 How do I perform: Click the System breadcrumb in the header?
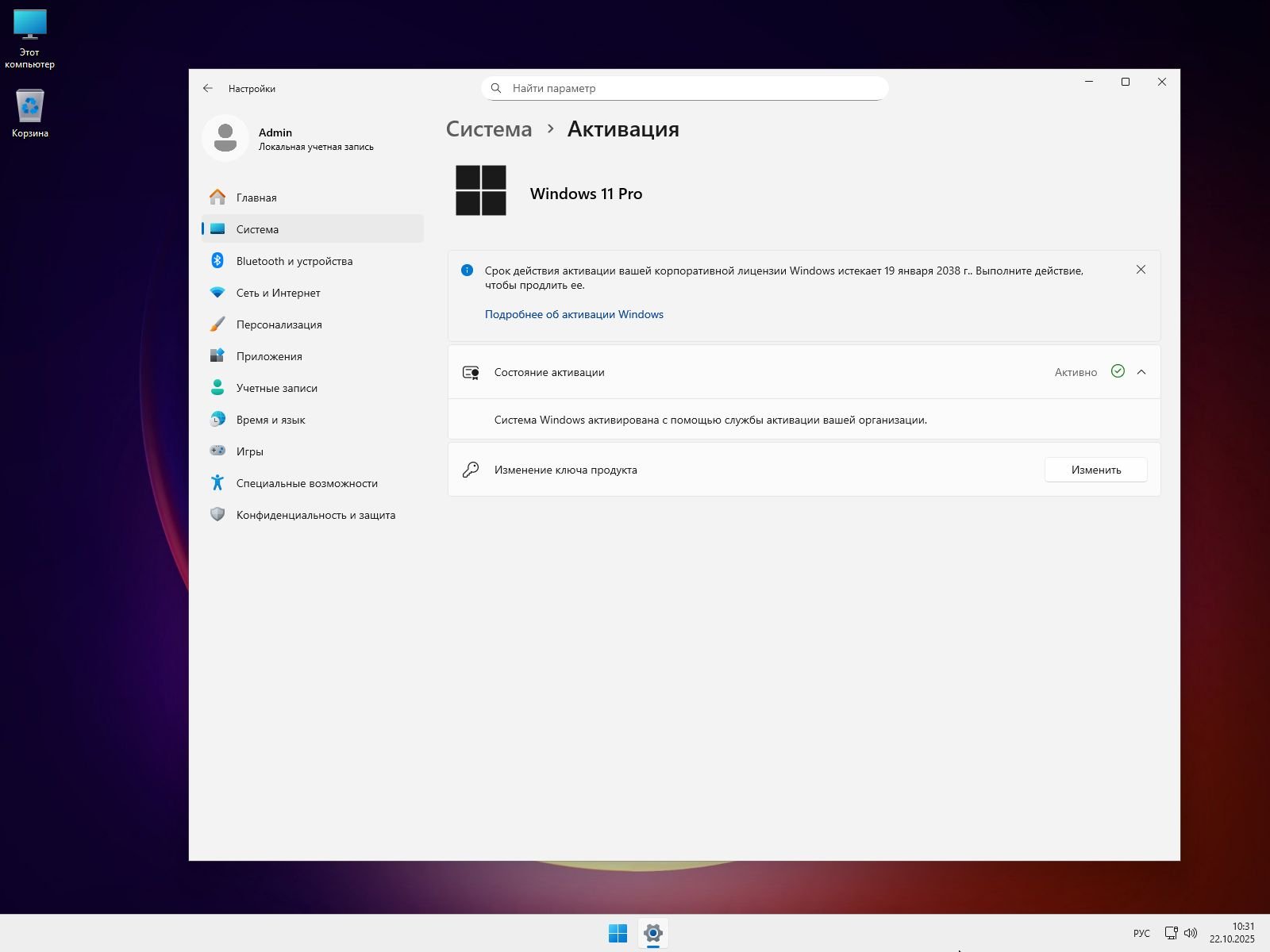coord(489,129)
